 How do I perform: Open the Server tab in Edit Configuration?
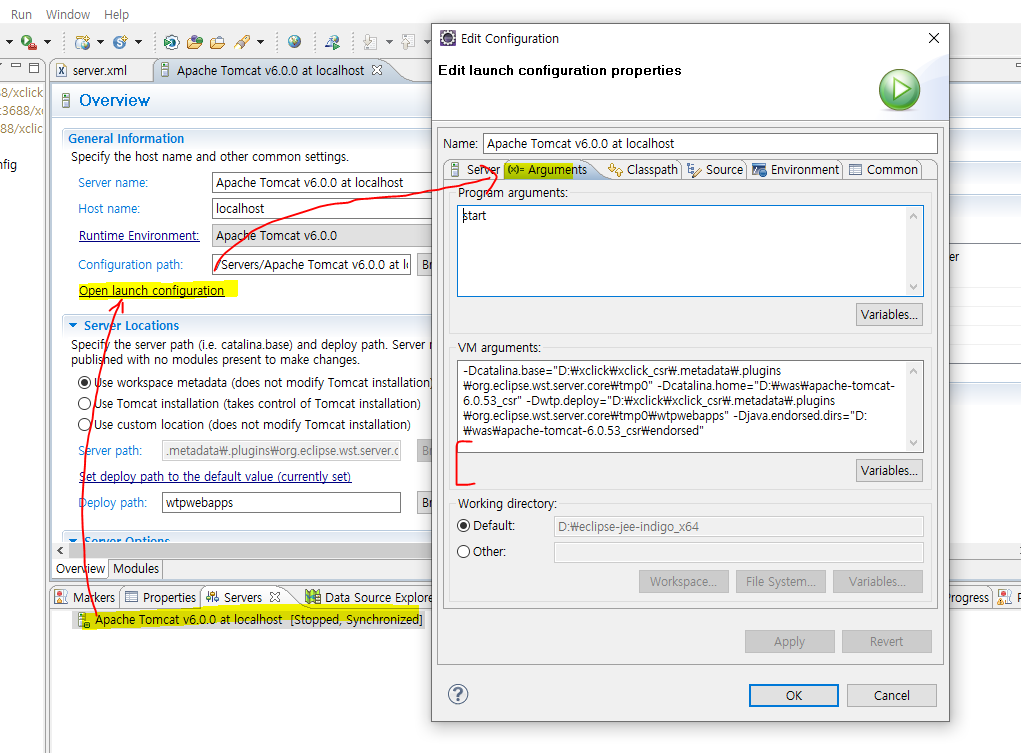click(475, 169)
